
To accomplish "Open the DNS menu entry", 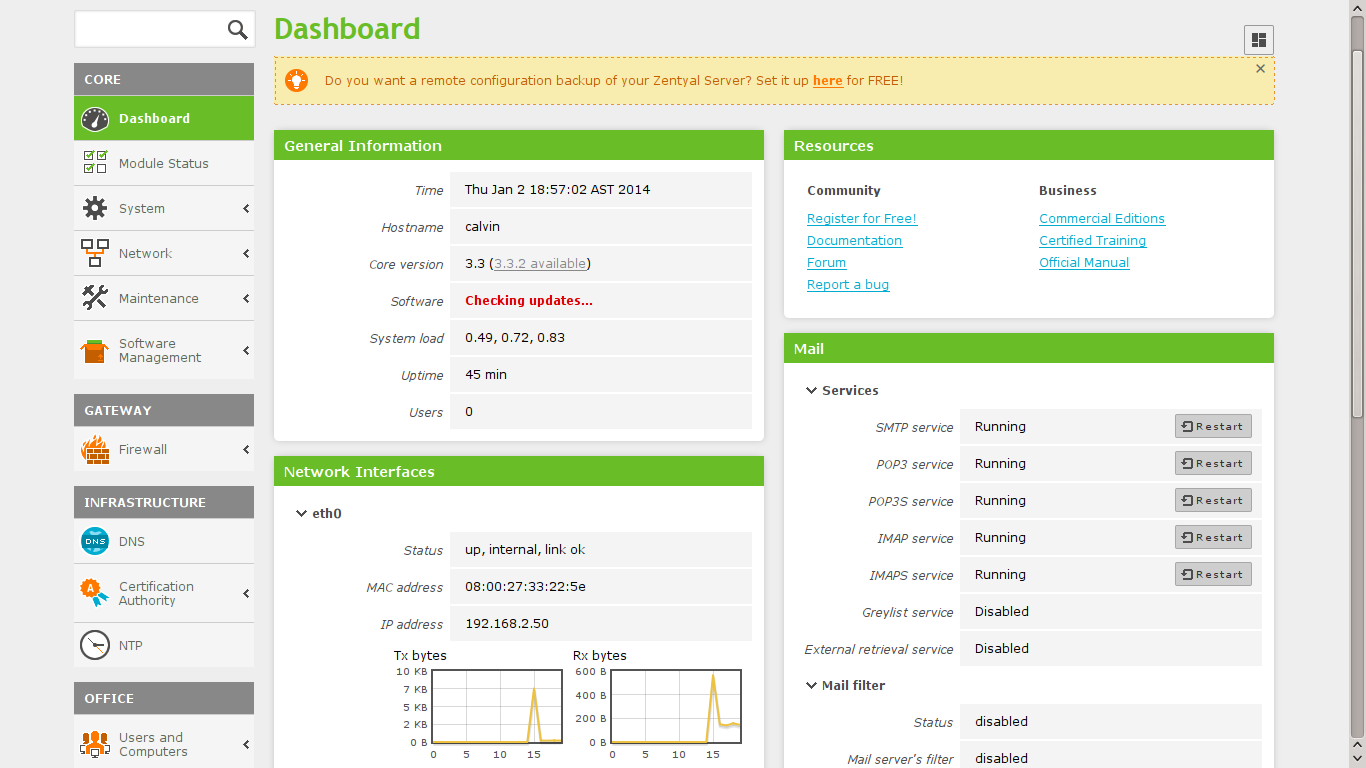I will coord(164,542).
